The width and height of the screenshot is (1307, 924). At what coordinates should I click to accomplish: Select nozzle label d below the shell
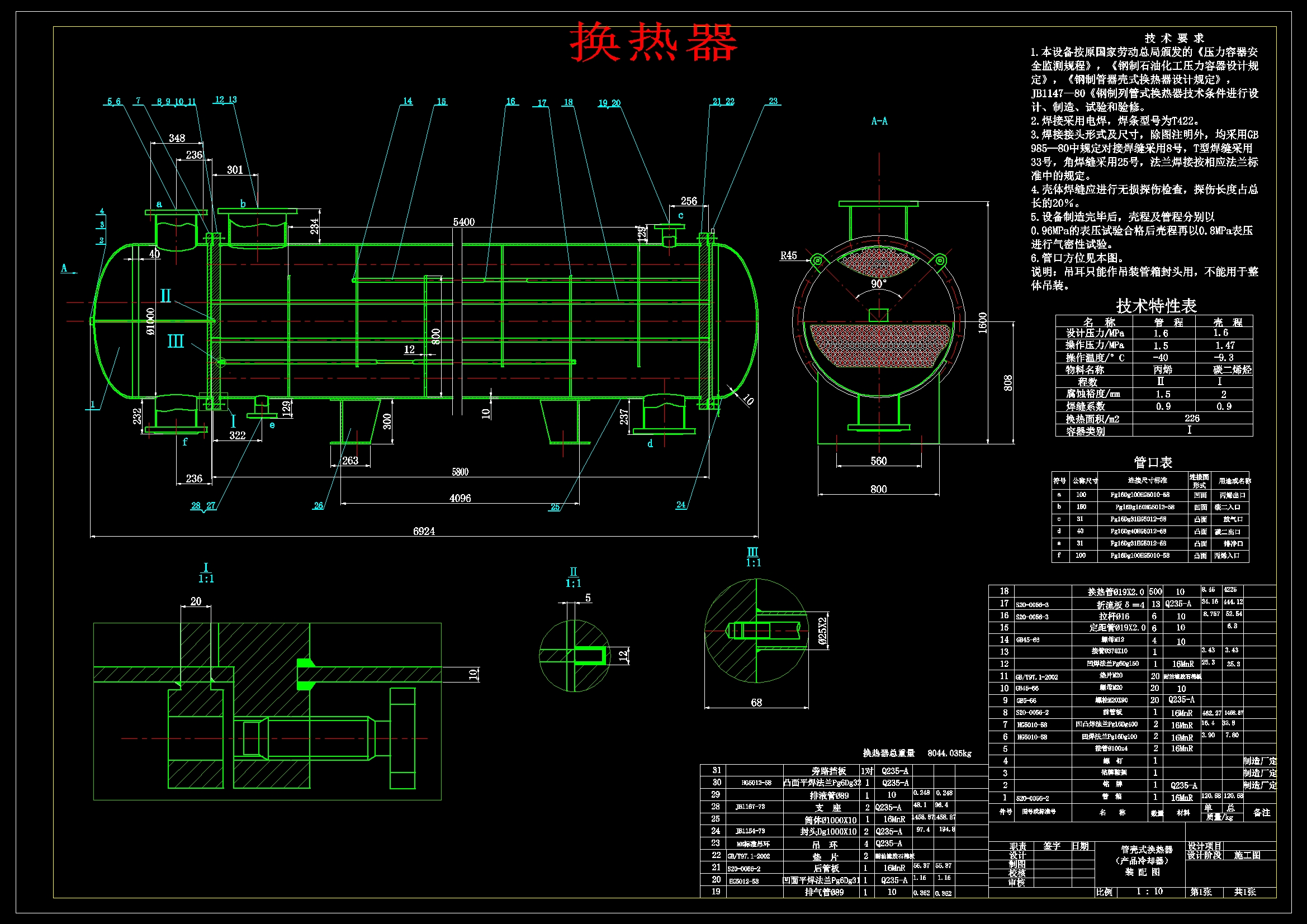(650, 443)
